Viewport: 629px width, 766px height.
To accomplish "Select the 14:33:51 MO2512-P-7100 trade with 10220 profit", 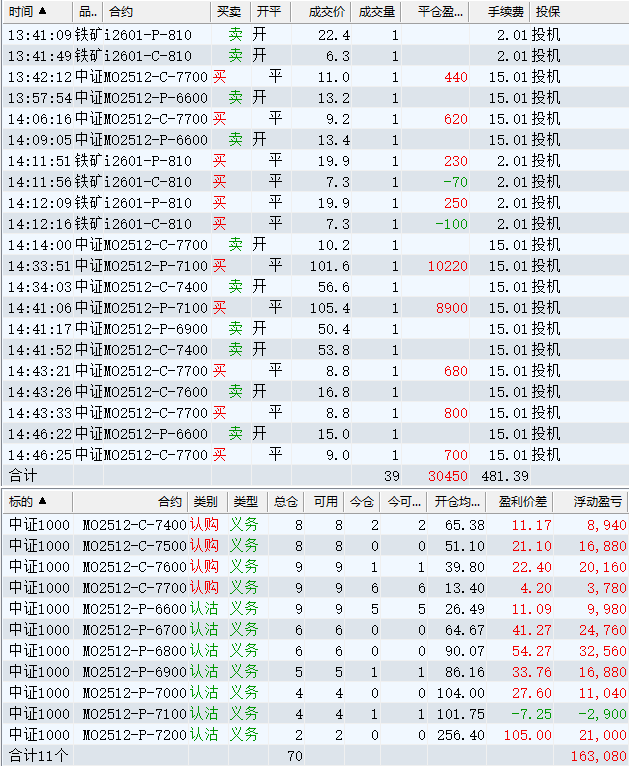I will pos(315,266).
